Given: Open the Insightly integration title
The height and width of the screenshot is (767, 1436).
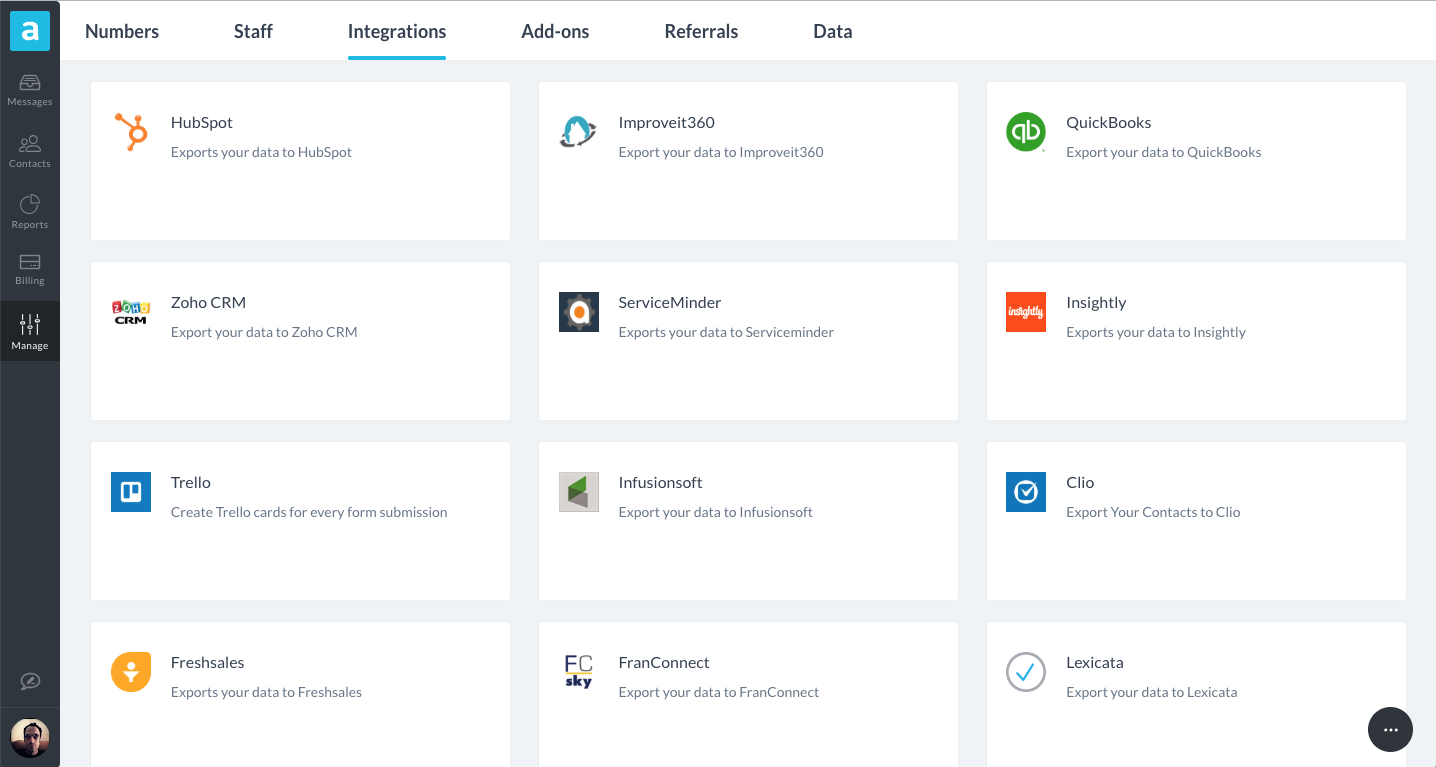Looking at the screenshot, I should coord(1096,302).
